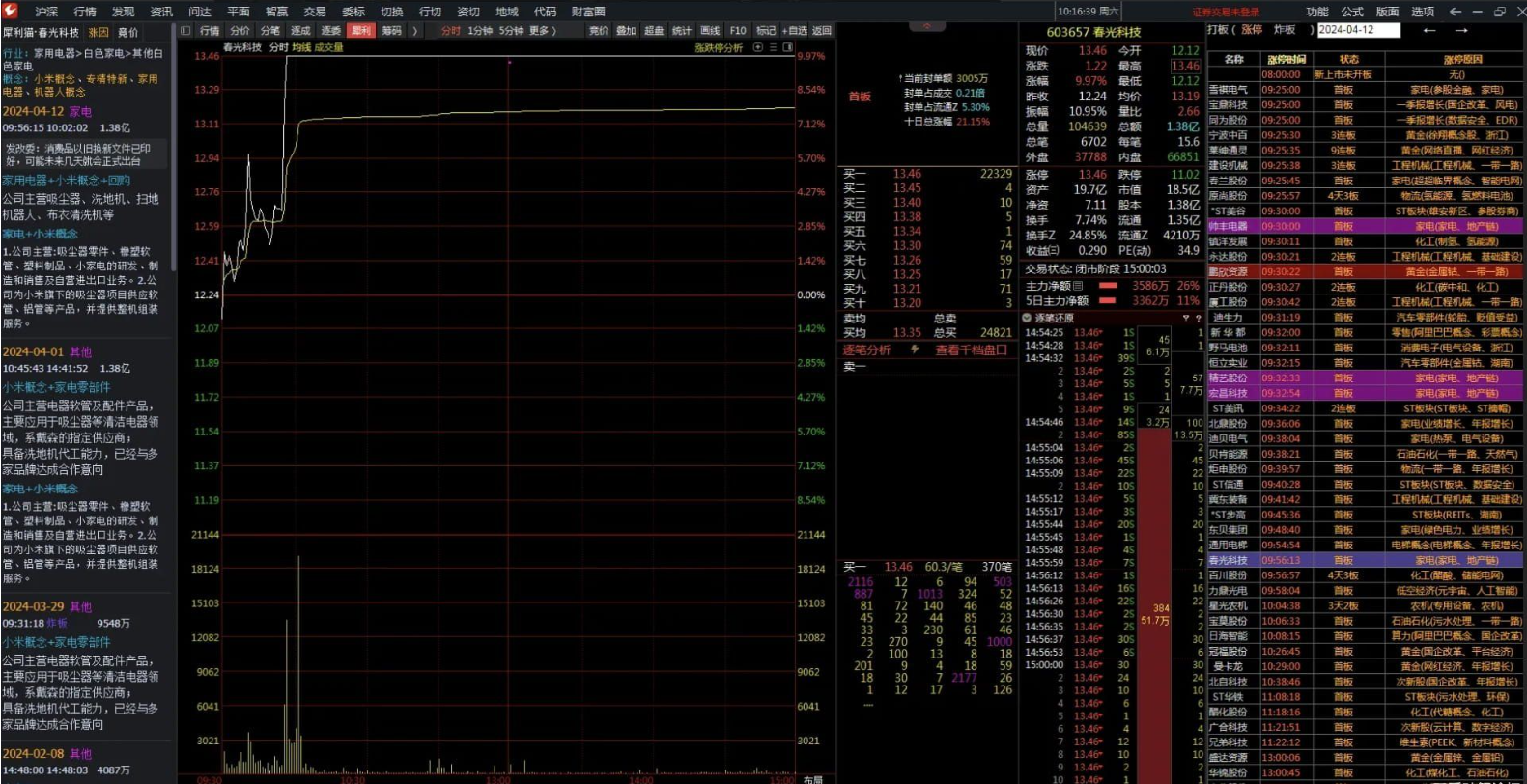Switch to the 炸板 tab
1527x784 pixels.
1285,30
